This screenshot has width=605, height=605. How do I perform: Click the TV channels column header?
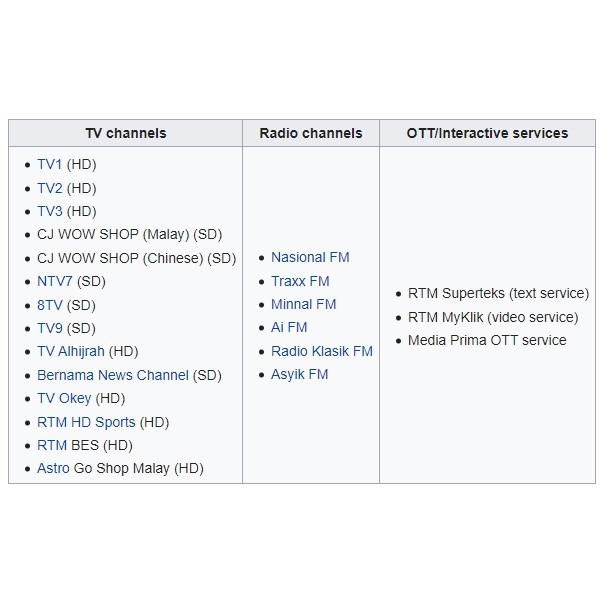(x=125, y=133)
